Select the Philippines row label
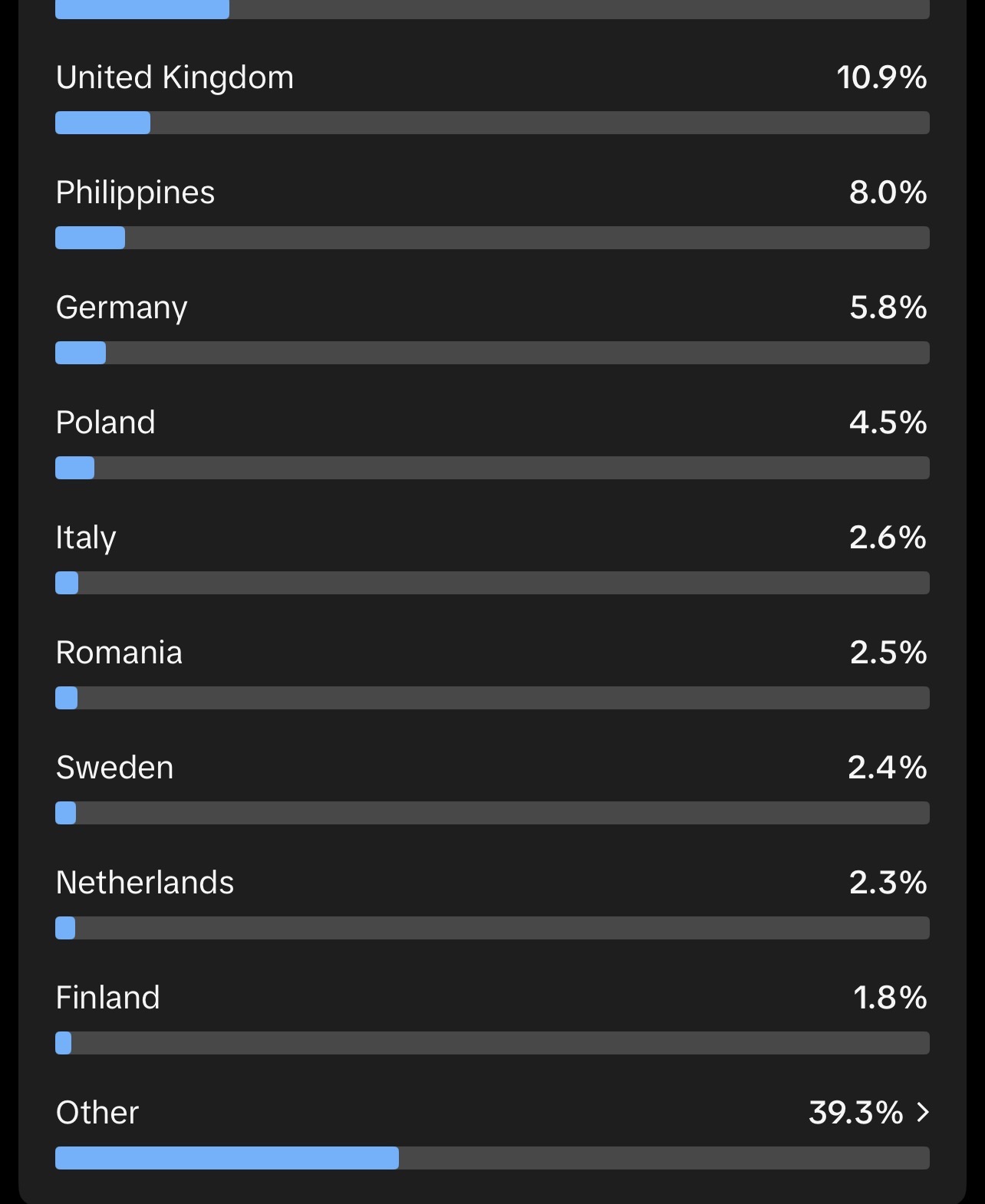This screenshot has width=985, height=1204. (x=135, y=192)
